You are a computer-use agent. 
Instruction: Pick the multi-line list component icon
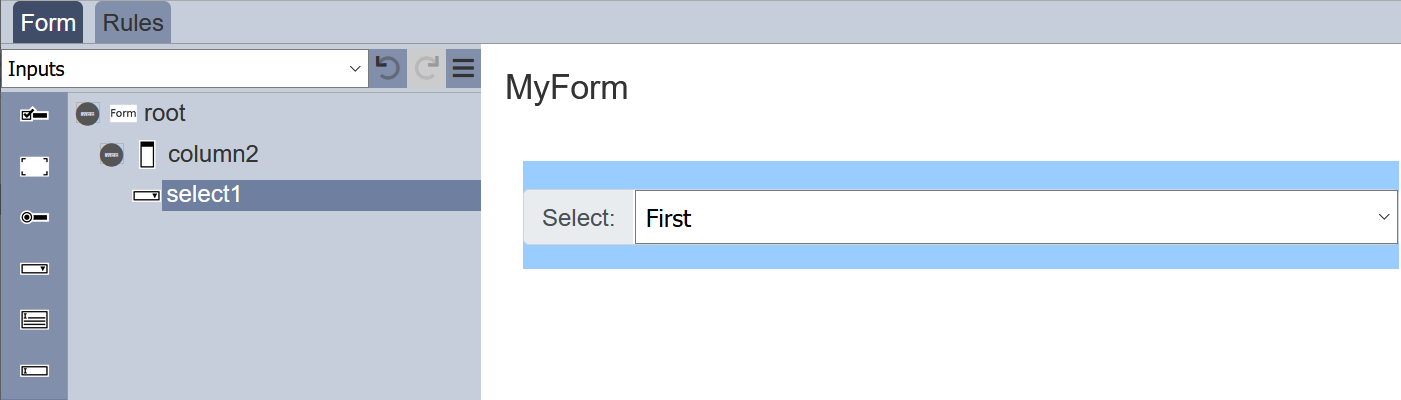pyautogui.click(x=35, y=320)
